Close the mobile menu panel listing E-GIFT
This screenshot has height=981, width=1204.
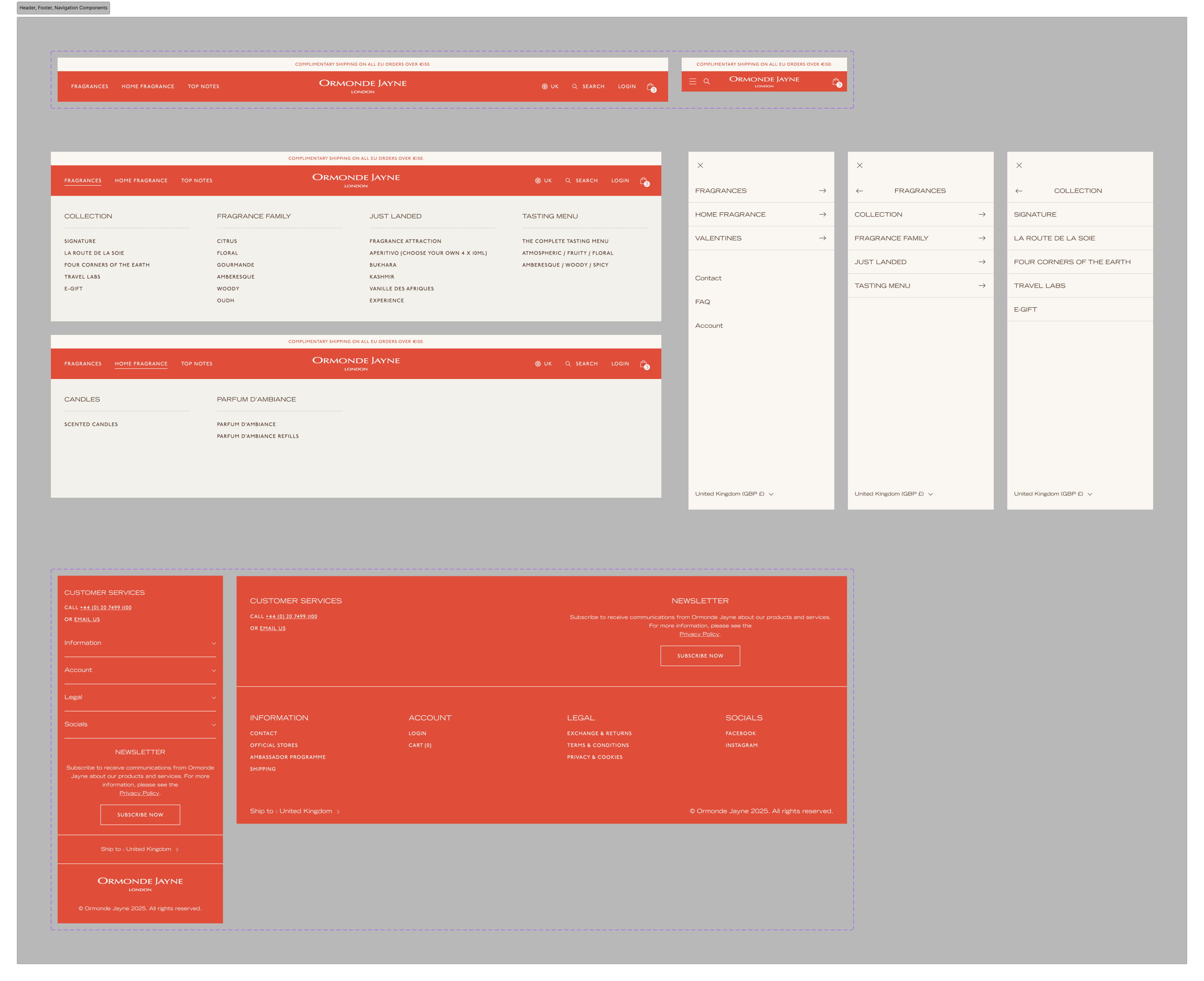point(1019,166)
